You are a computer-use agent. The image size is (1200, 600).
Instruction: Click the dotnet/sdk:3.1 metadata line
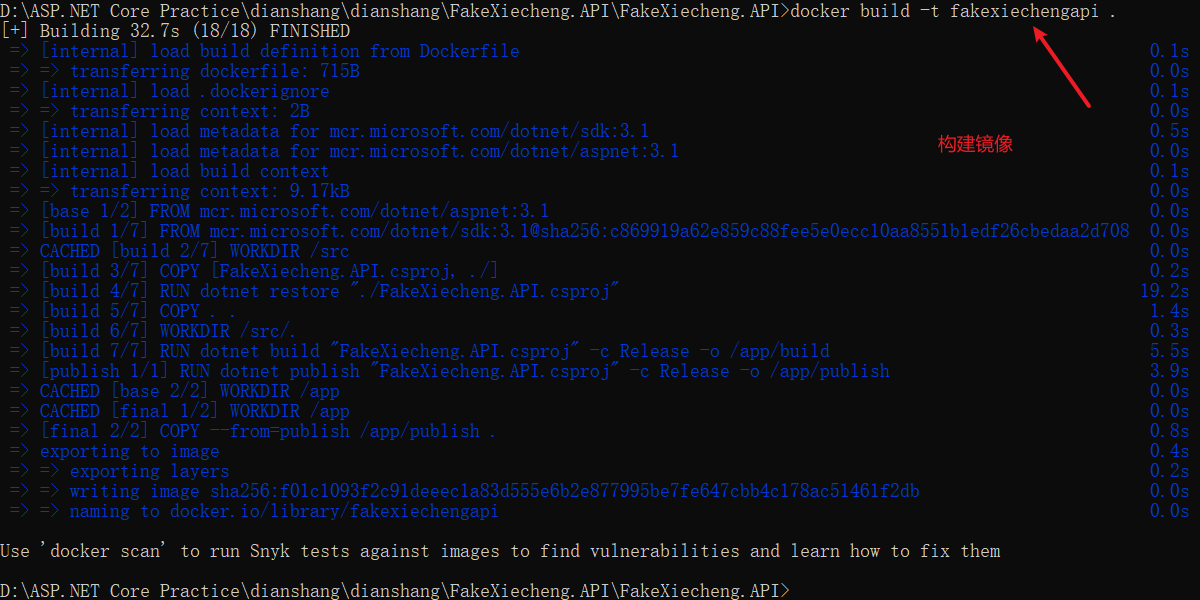(345, 131)
